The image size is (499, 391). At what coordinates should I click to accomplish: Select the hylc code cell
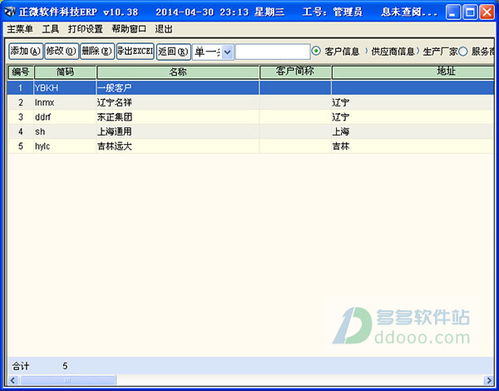pyautogui.click(x=65, y=146)
